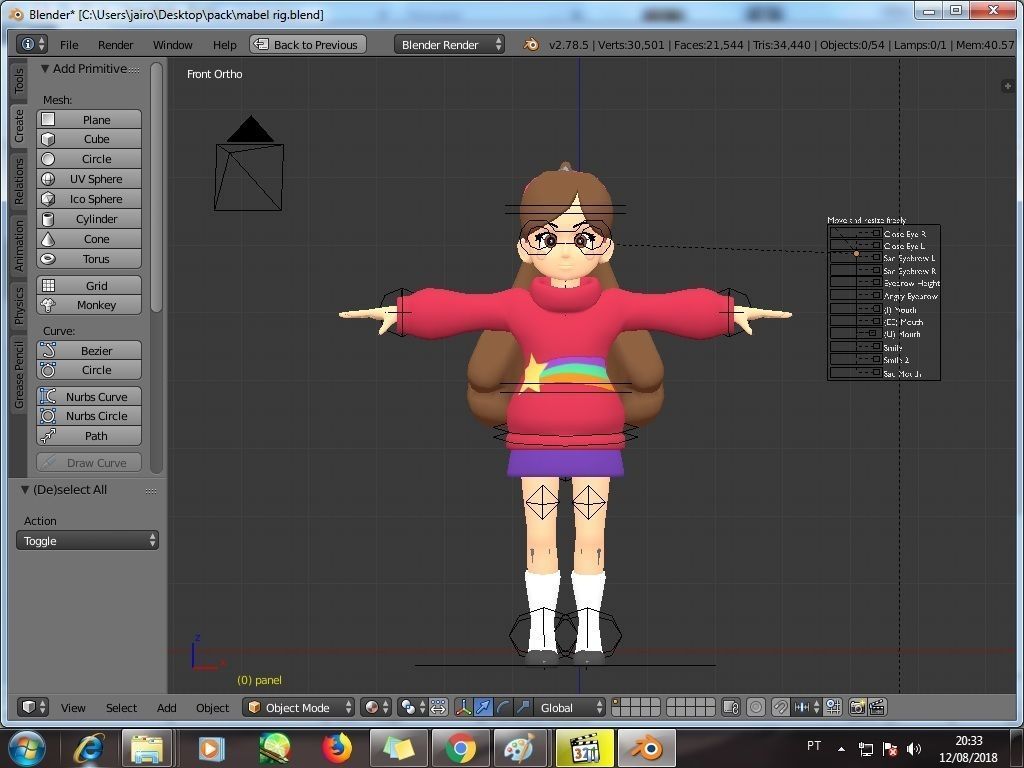Image resolution: width=1024 pixels, height=768 pixels.
Task: Toggle manipulate center points option
Action: (x=438, y=707)
